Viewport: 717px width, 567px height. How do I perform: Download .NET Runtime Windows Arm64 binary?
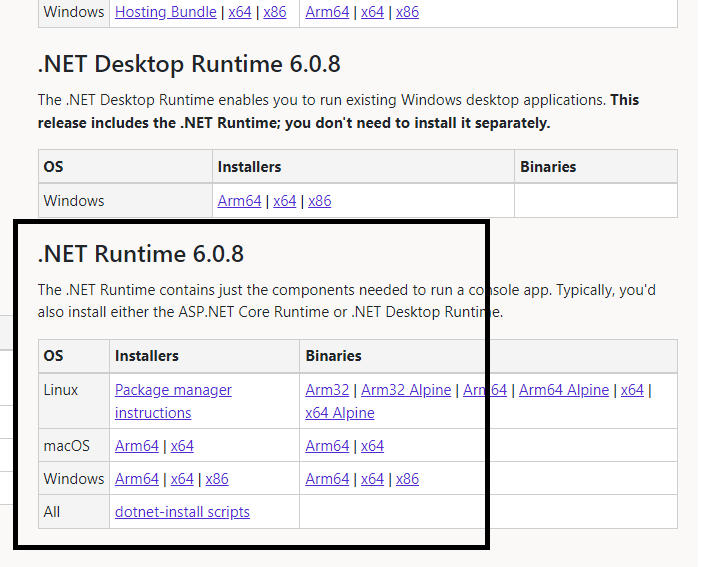point(327,479)
